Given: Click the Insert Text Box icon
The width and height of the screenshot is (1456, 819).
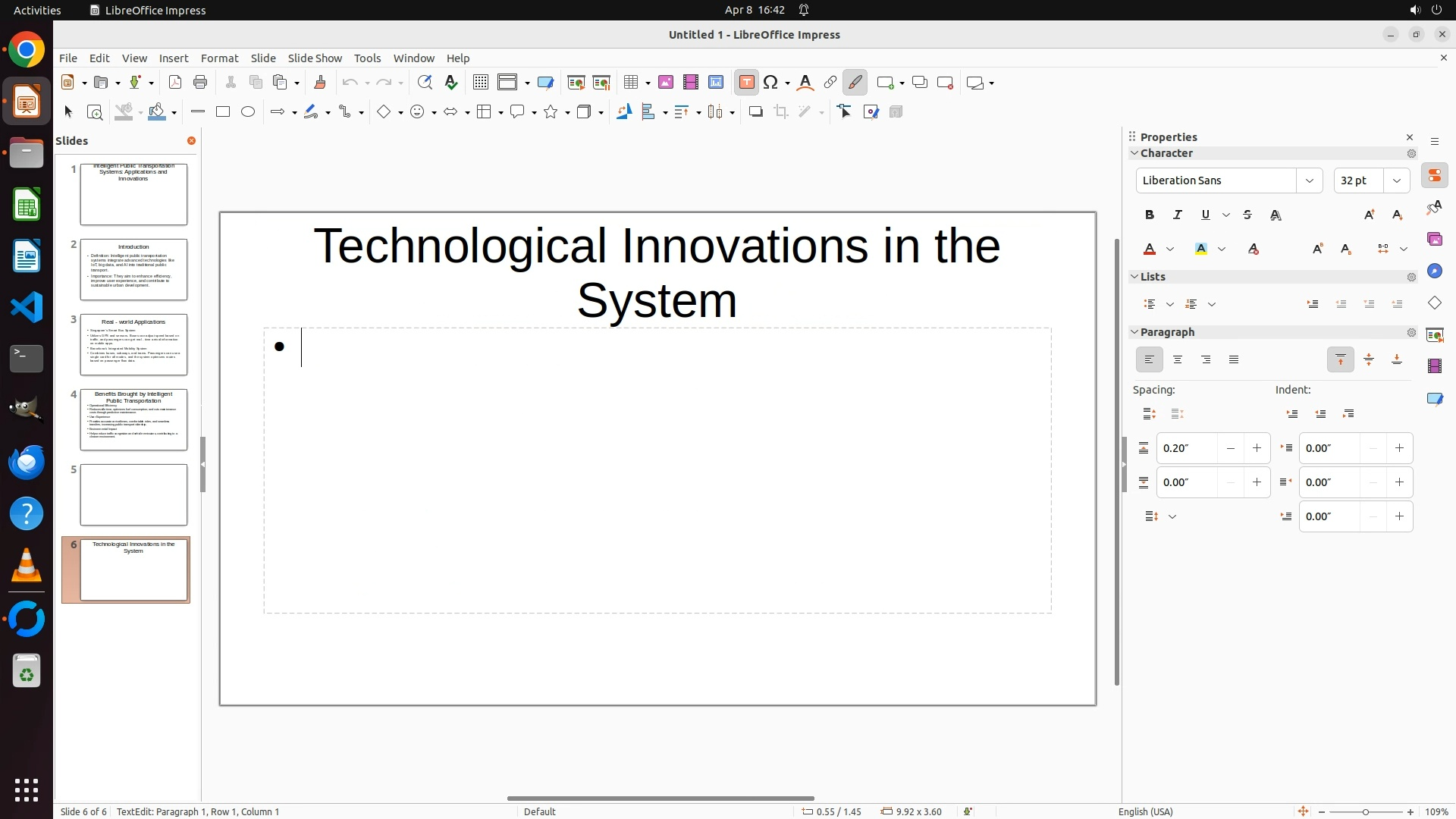Looking at the screenshot, I should [746, 83].
